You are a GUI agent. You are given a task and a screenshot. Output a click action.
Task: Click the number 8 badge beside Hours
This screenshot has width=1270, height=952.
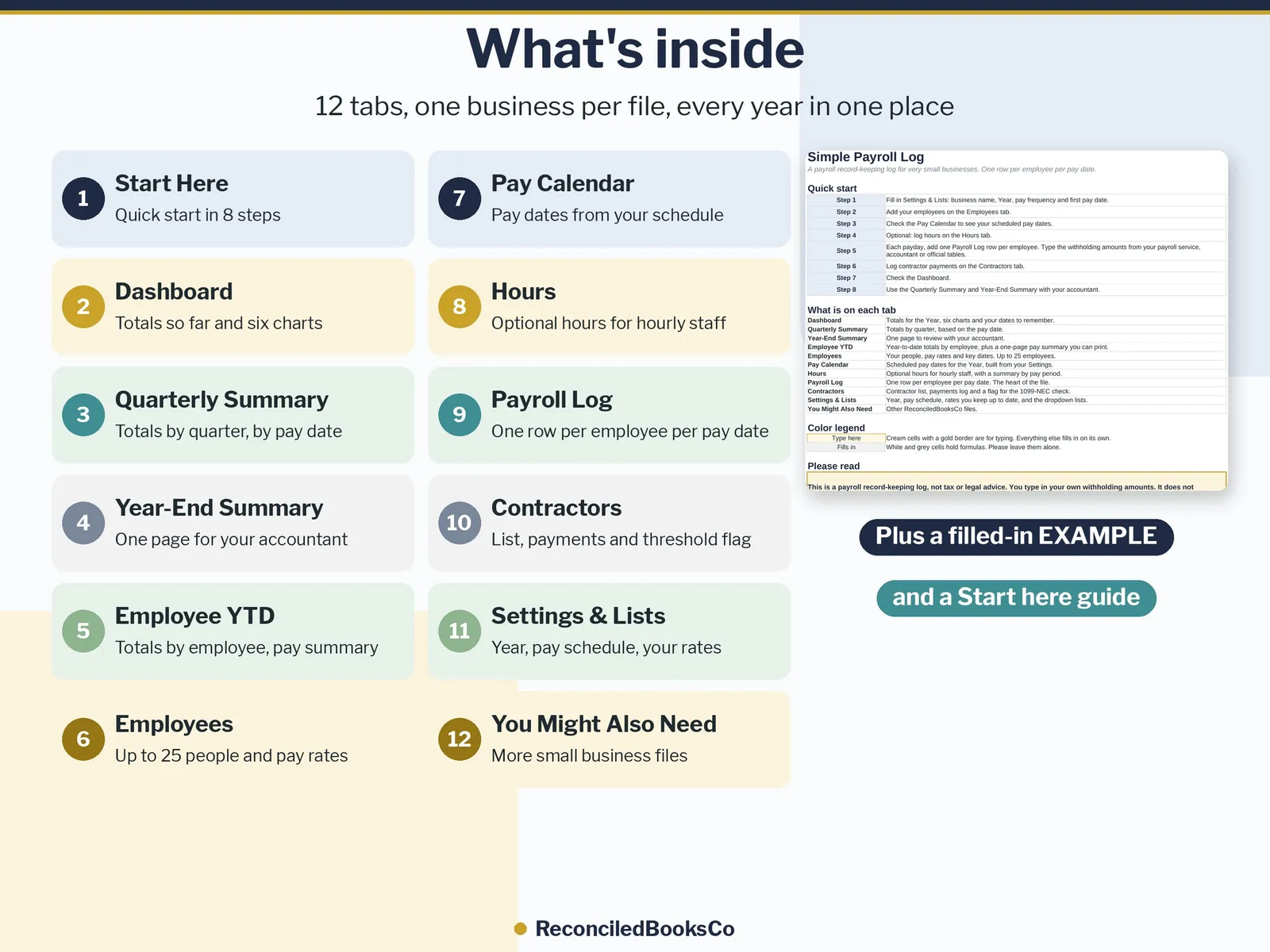pyautogui.click(x=460, y=306)
